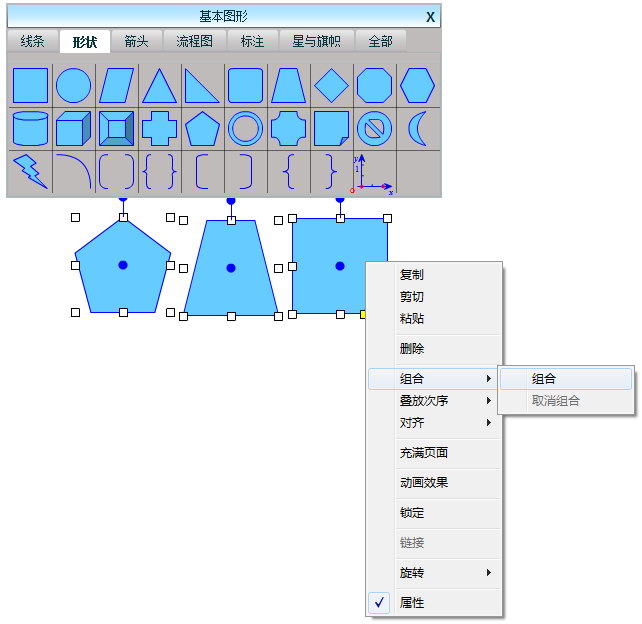The width and height of the screenshot is (642, 624).
Task: Insert the coordinate axes shape
Action: pos(374,173)
